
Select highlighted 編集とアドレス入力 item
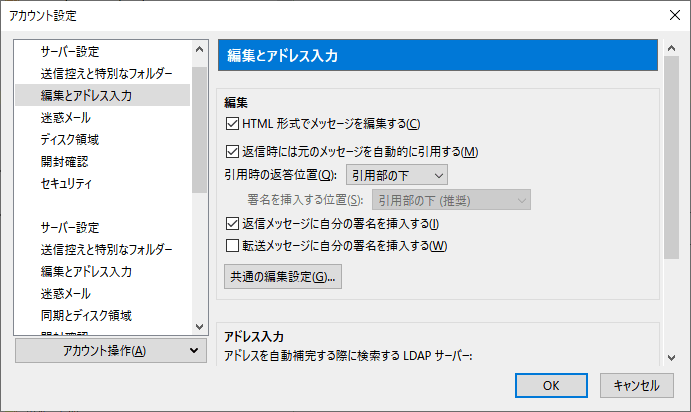tap(103, 95)
